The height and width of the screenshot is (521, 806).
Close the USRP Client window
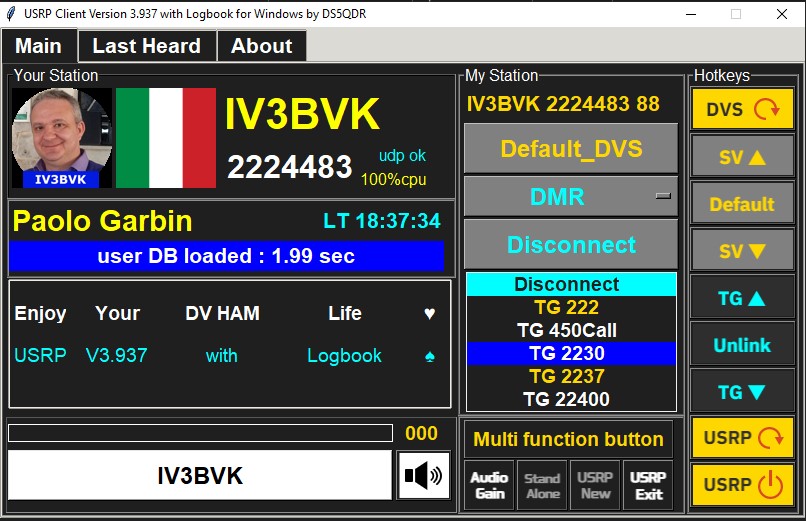coord(782,14)
